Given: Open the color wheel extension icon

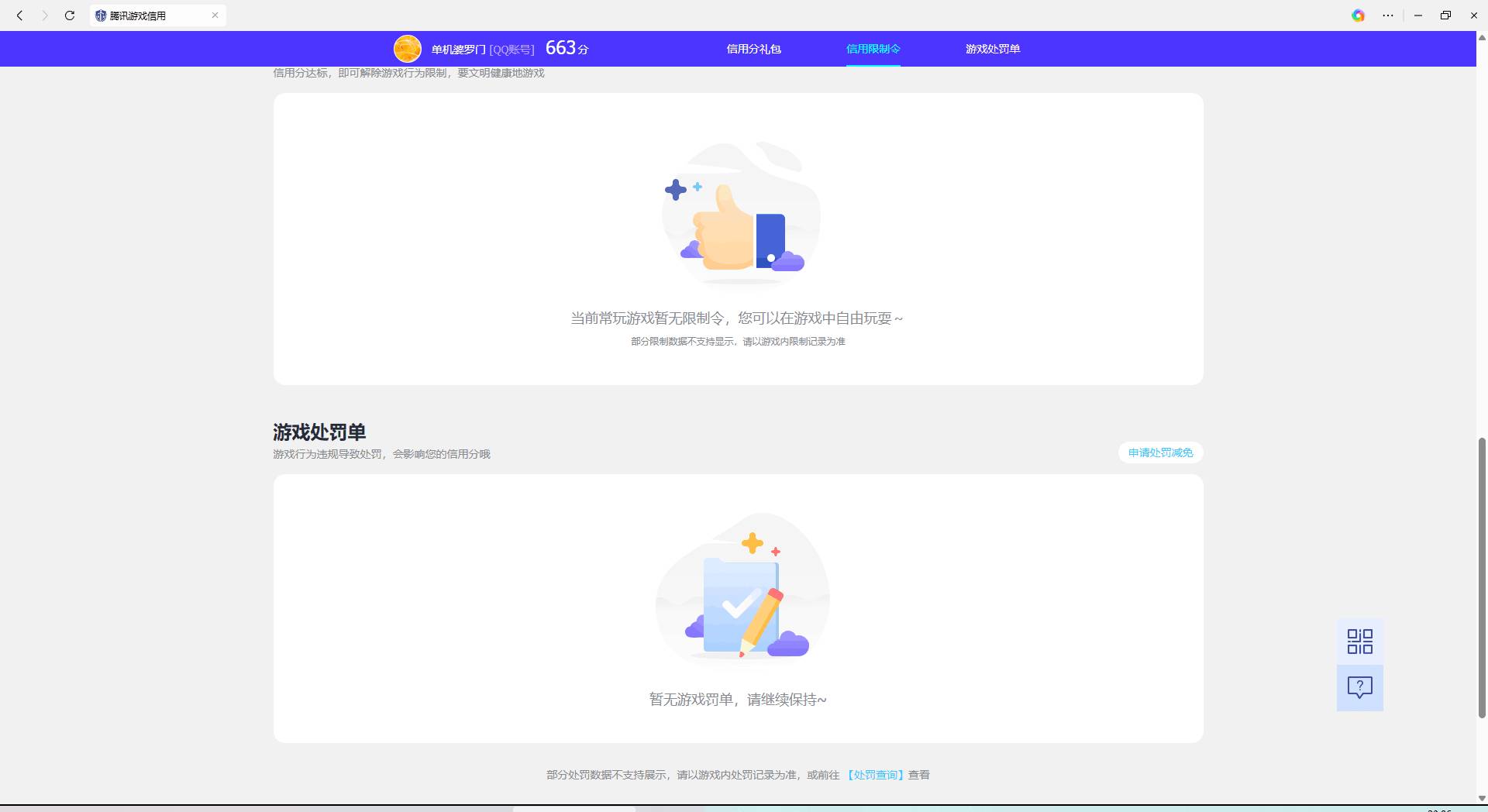Looking at the screenshot, I should click(x=1359, y=15).
